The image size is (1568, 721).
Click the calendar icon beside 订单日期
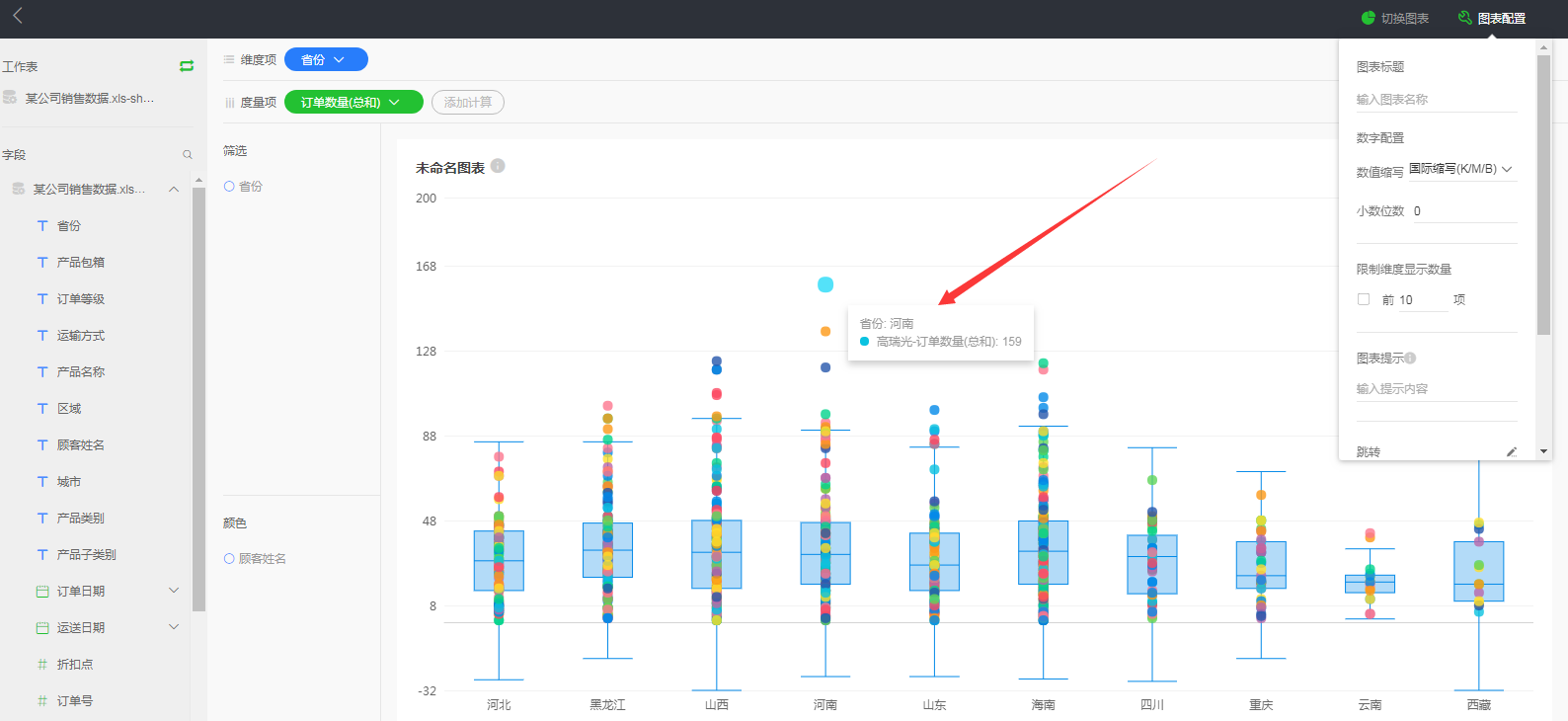[x=42, y=592]
